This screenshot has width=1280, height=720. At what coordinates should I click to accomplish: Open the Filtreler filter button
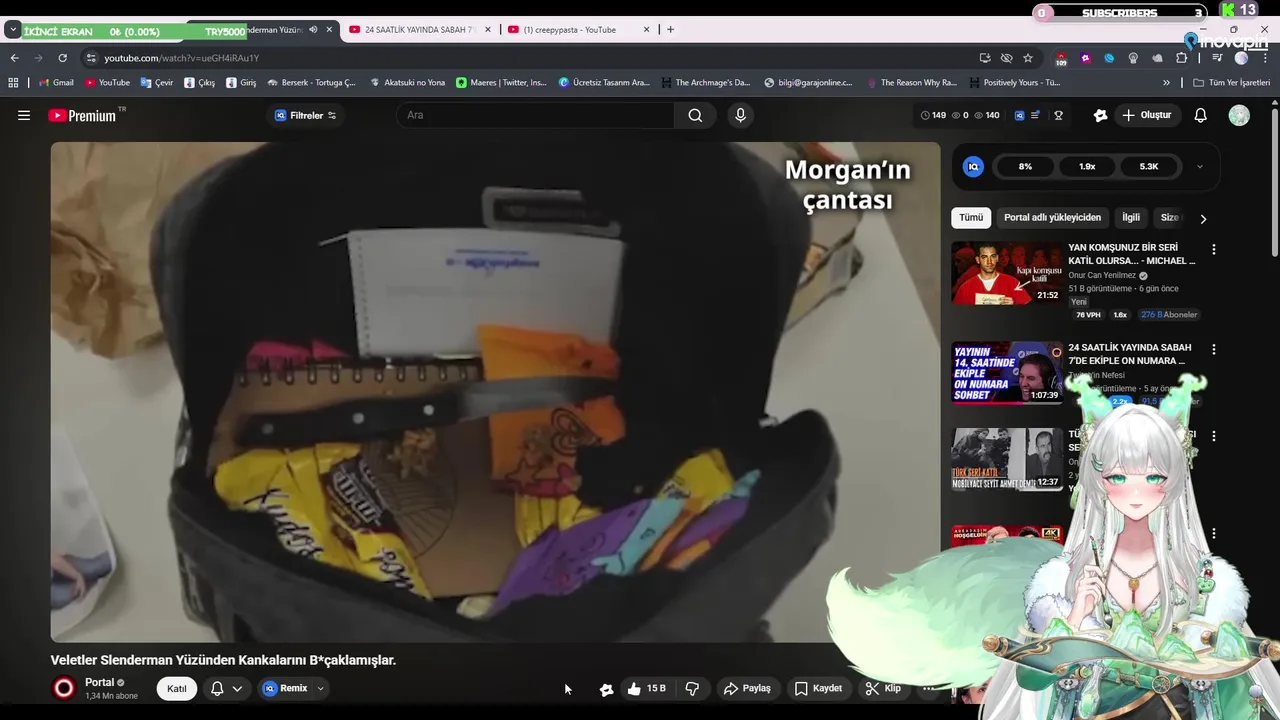(x=305, y=115)
